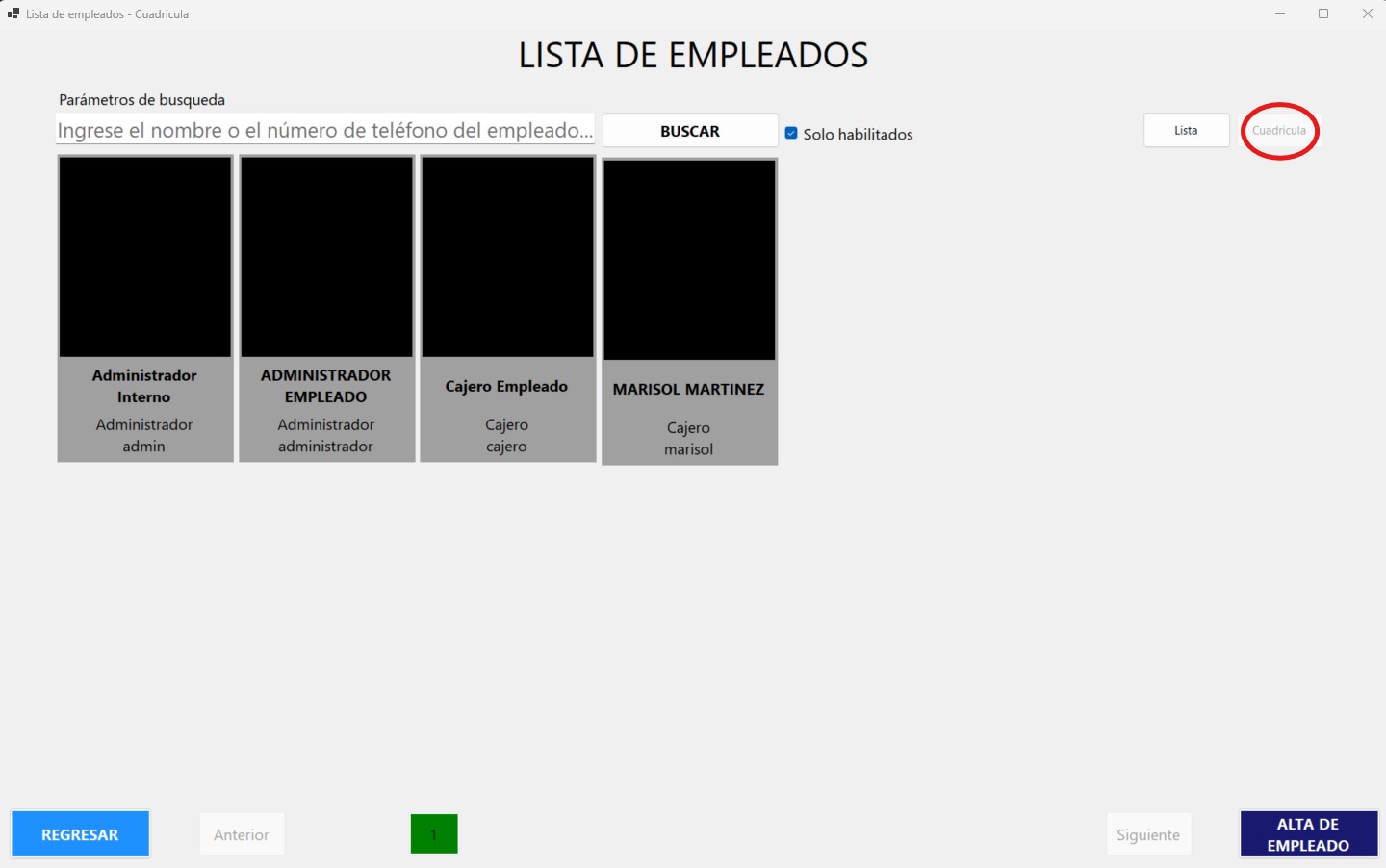Close the Lista de empleados window
1386x868 pixels.
(1367, 13)
